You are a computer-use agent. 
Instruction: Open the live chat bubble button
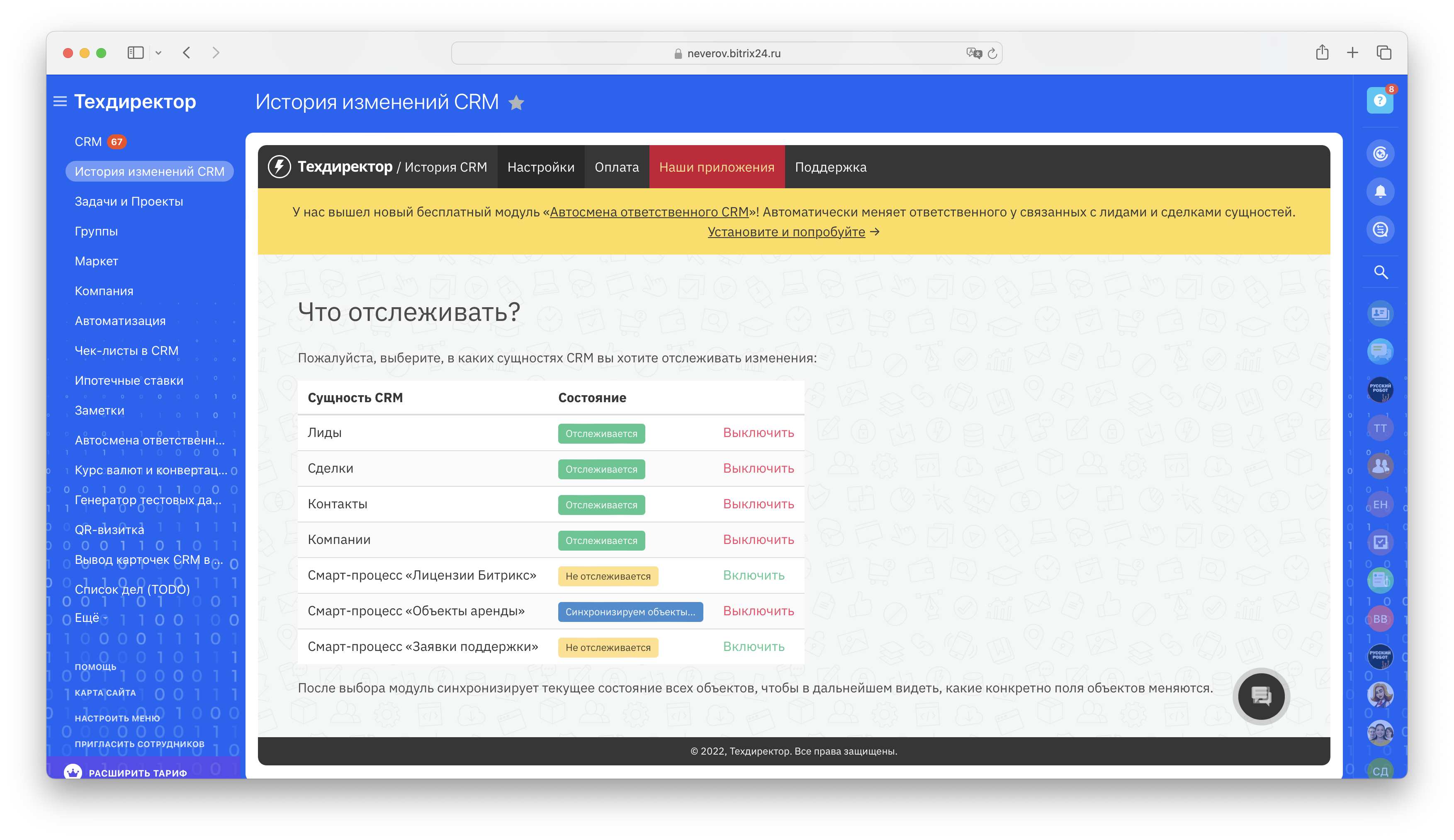click(x=1261, y=696)
